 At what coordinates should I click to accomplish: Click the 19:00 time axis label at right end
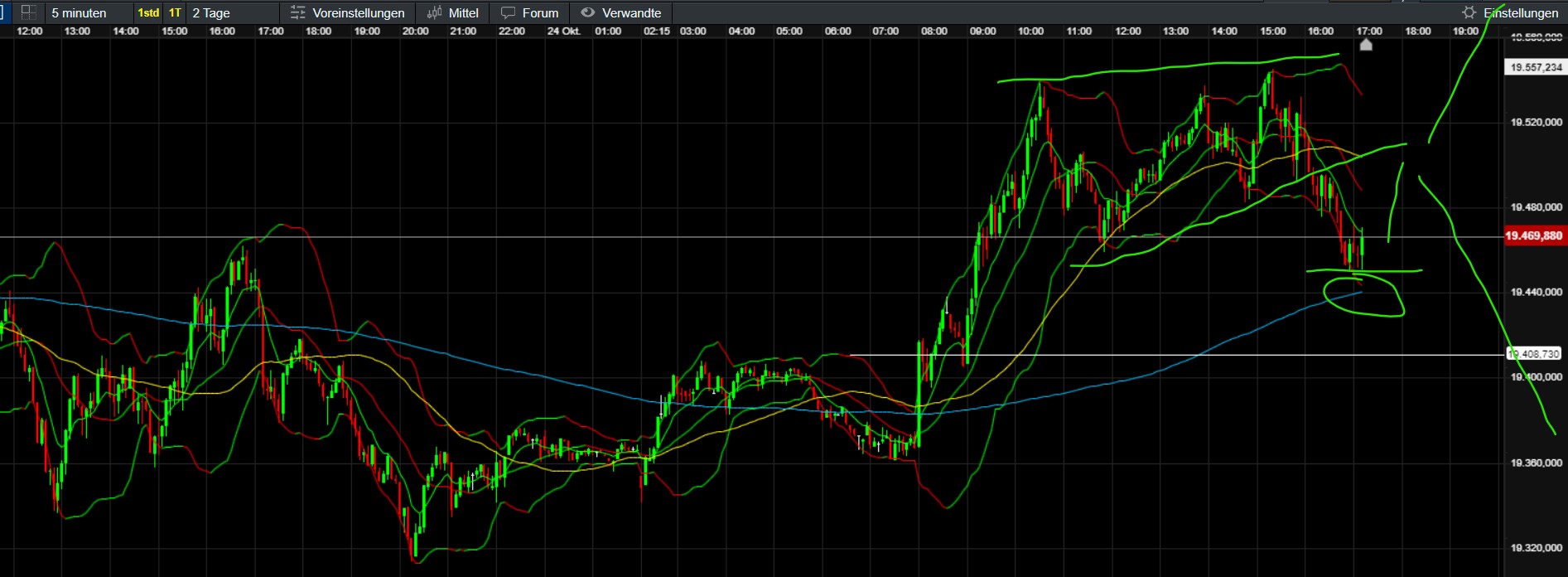click(1465, 32)
